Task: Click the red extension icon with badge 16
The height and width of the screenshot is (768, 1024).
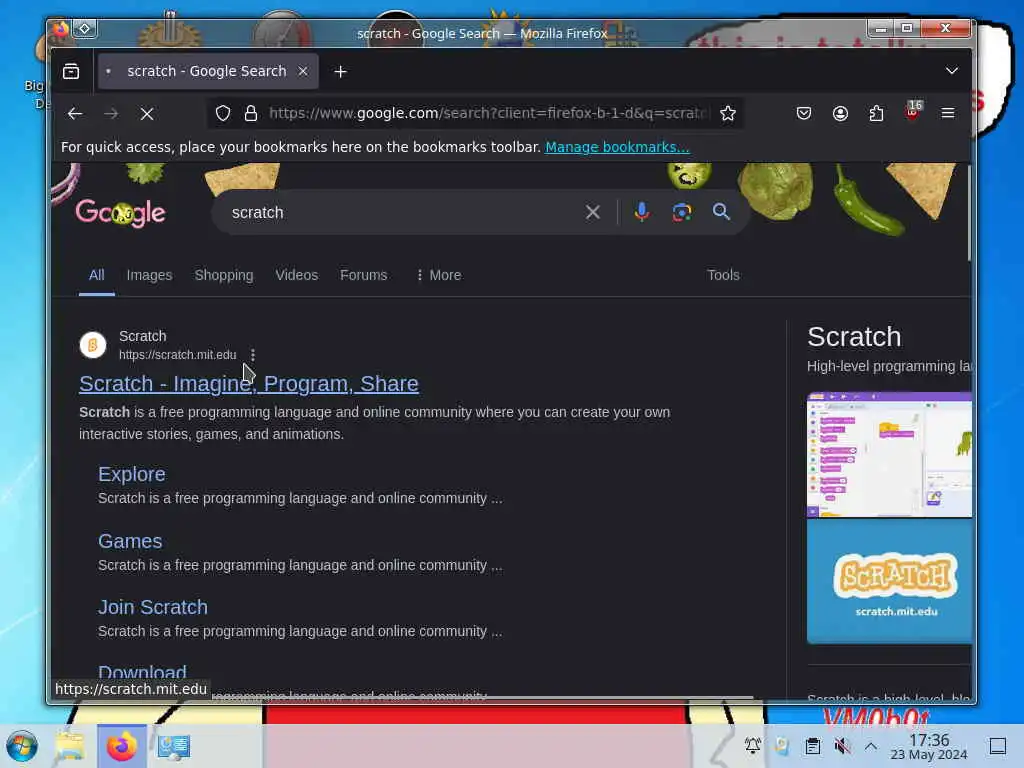Action: 912,112
